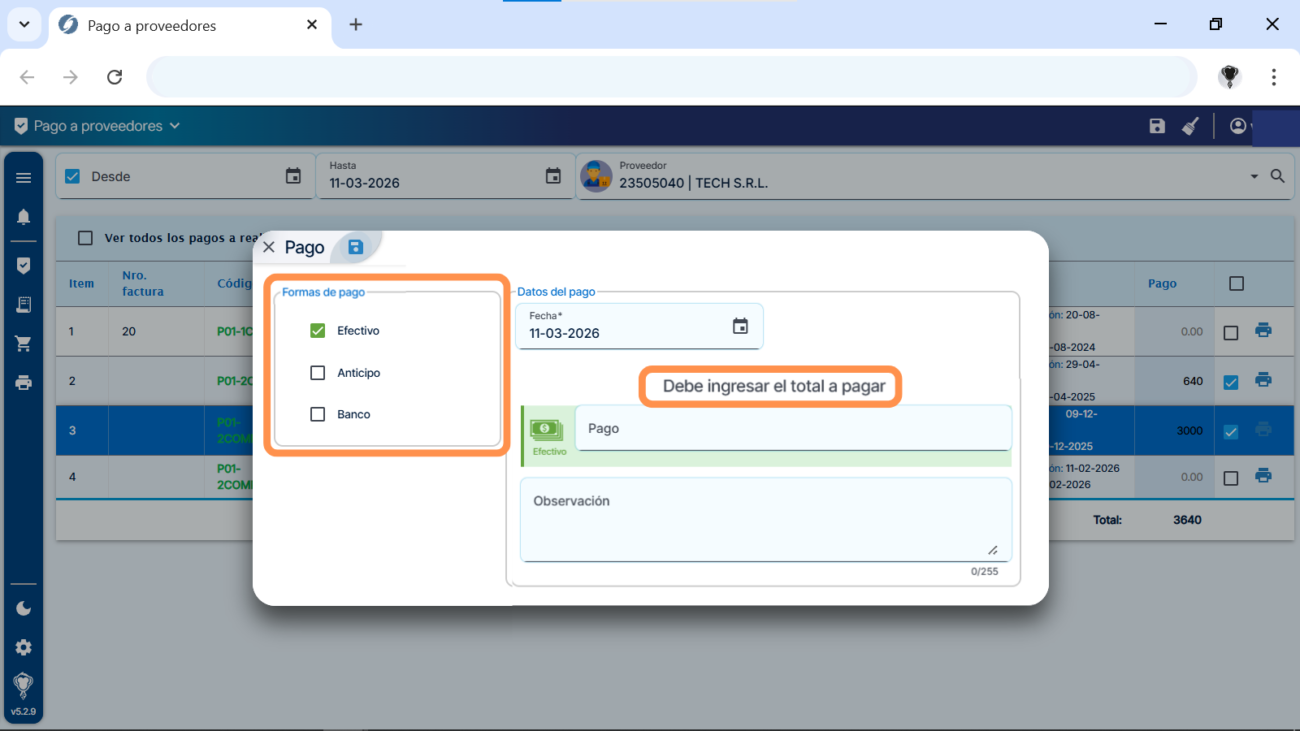1300x731 pixels.
Task: Click the clean brush icon in header
Action: pos(1190,126)
